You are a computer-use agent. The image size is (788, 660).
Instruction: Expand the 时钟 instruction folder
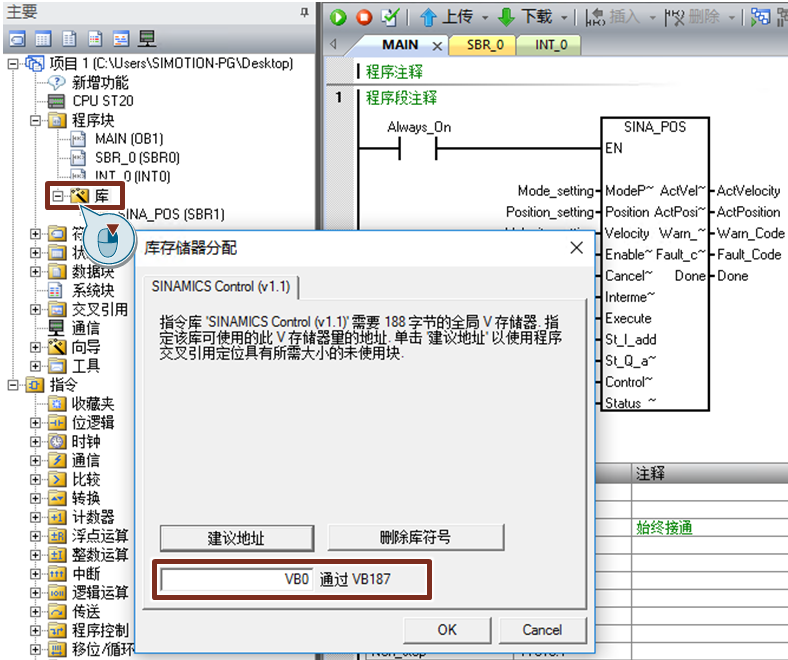[x=35, y=441]
